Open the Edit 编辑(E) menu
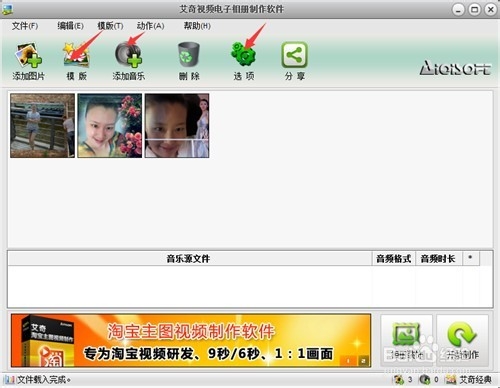Screen dimensions: 500x388 pos(70,26)
